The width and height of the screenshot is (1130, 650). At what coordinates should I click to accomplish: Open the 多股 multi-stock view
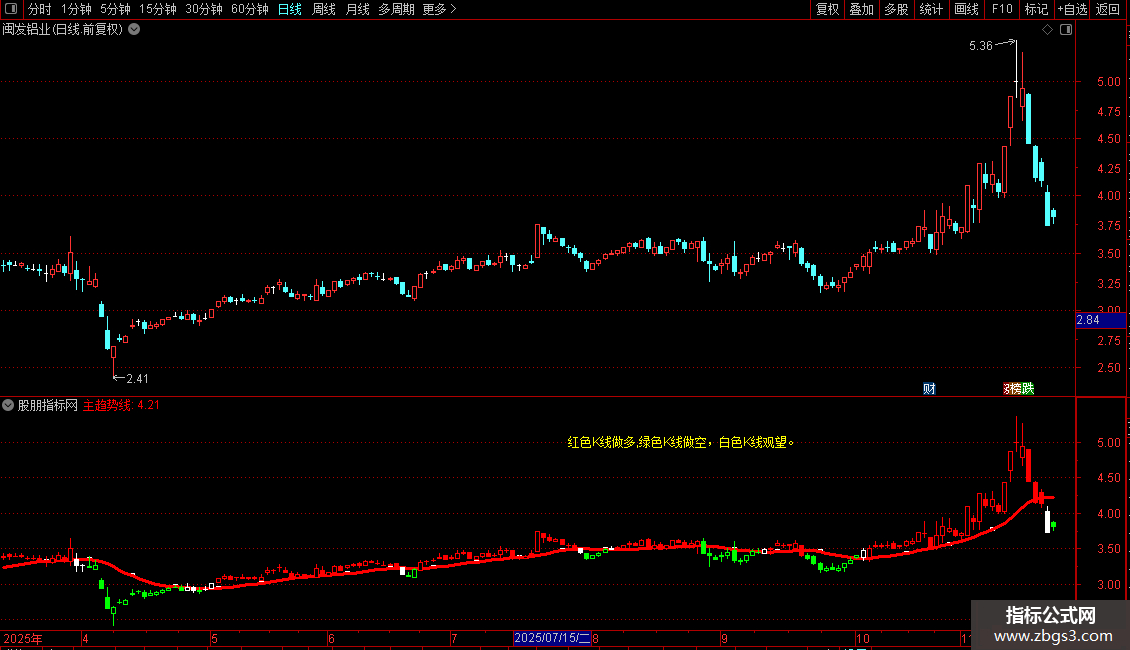tap(896, 9)
